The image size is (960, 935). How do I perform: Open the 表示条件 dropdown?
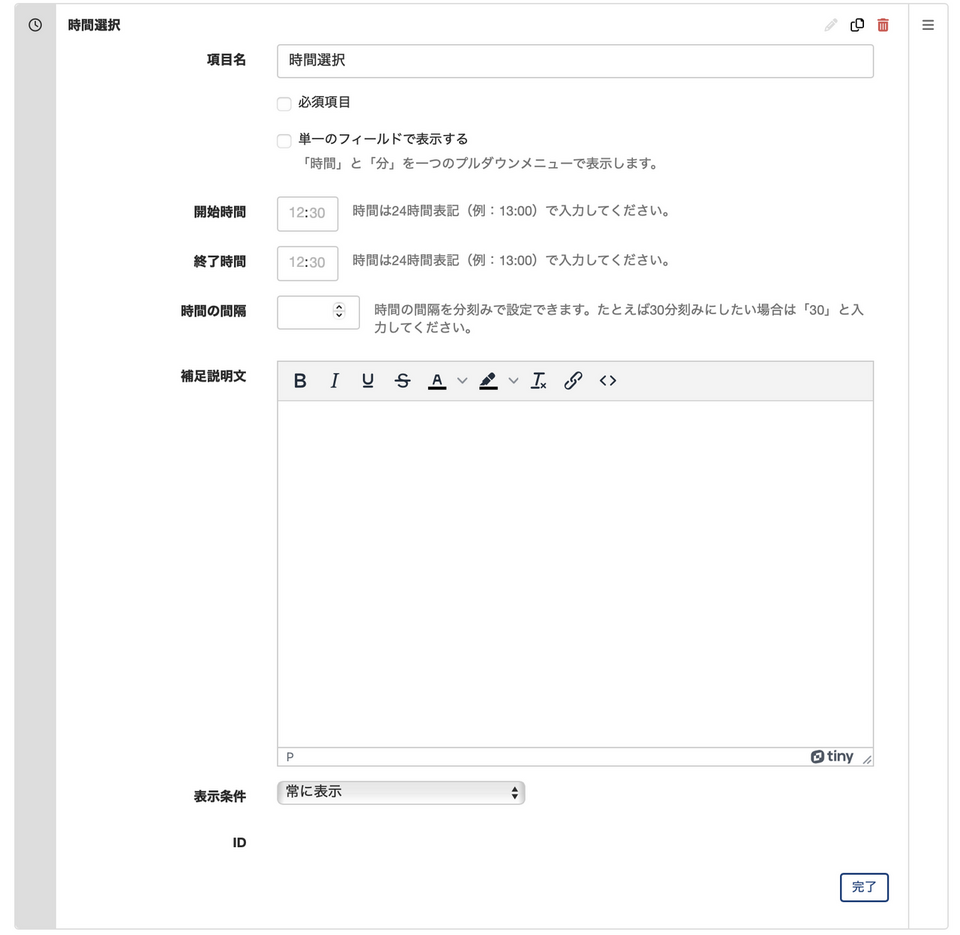[x=400, y=792]
